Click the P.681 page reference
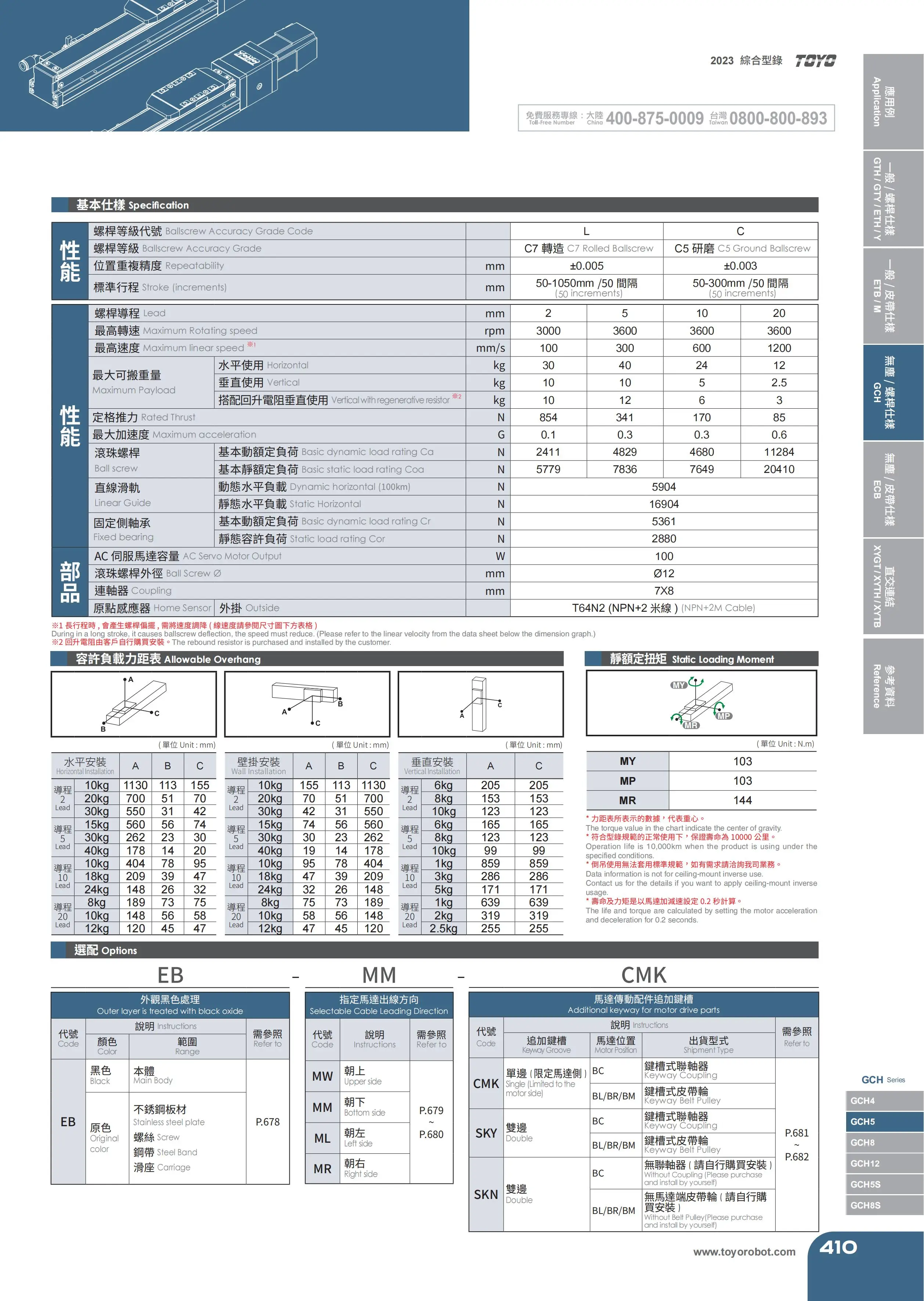The width and height of the screenshot is (924, 1301). click(x=797, y=1132)
